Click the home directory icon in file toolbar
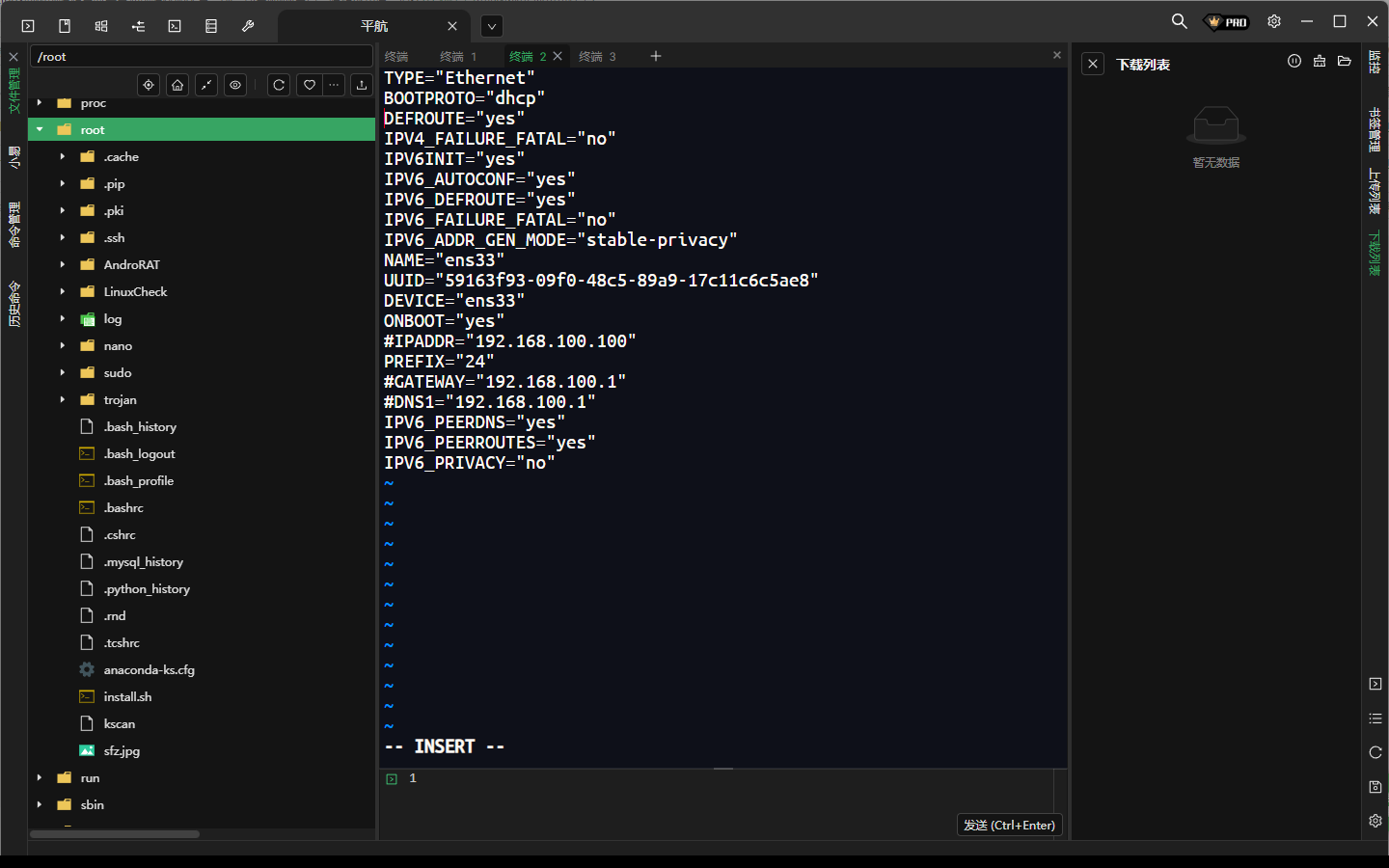Screen dimensions: 1389x868 tap(177, 85)
